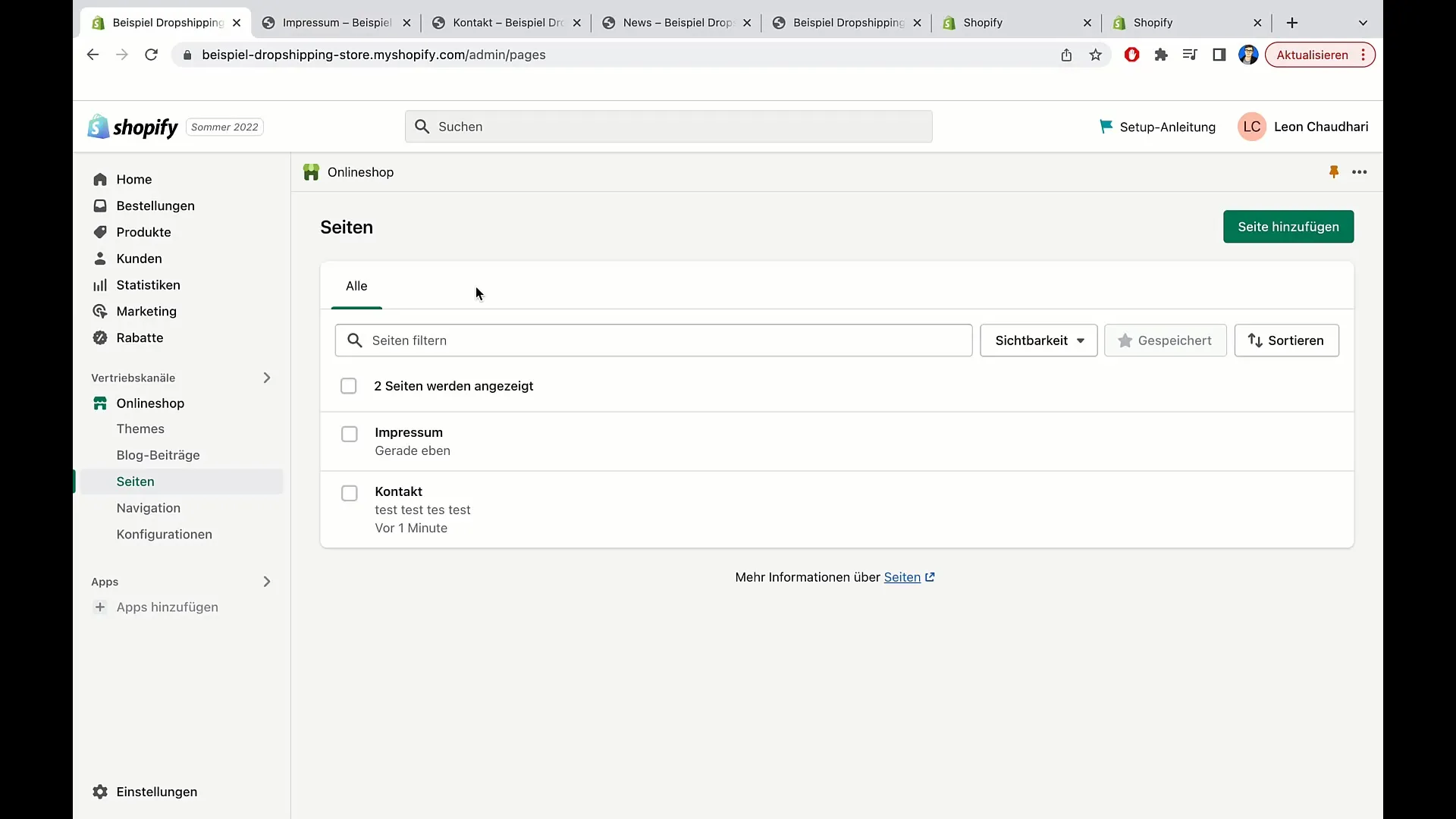The image size is (1456, 819).
Task: Expand the Sichtbarkeit dropdown filter
Action: click(1038, 340)
